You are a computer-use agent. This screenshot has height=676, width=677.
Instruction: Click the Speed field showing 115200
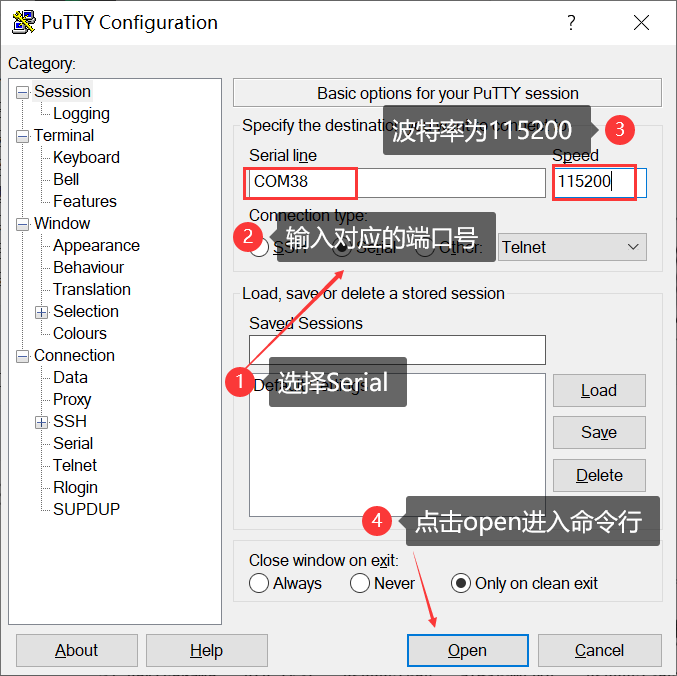point(600,183)
